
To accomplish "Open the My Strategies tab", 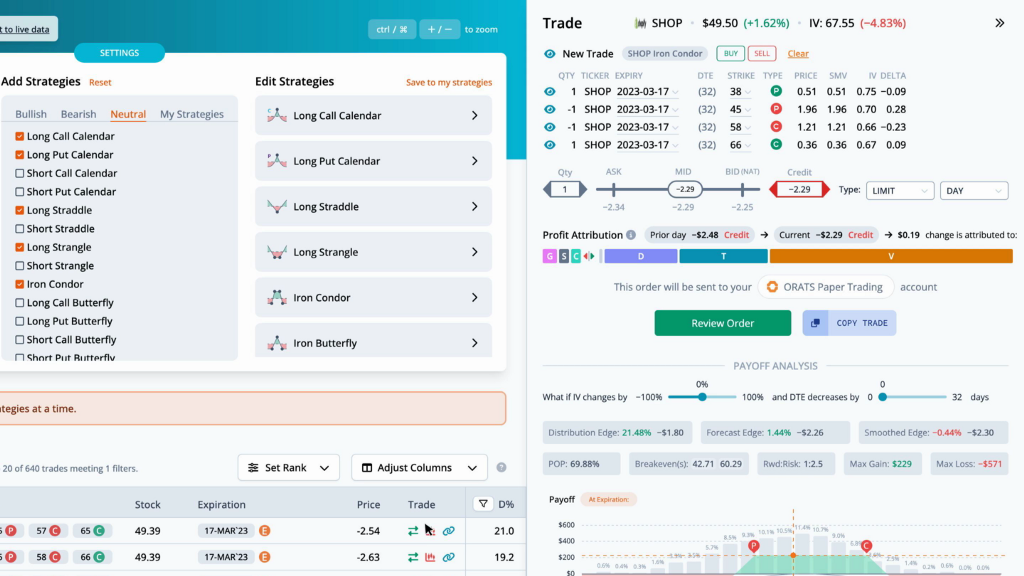I will point(192,114).
